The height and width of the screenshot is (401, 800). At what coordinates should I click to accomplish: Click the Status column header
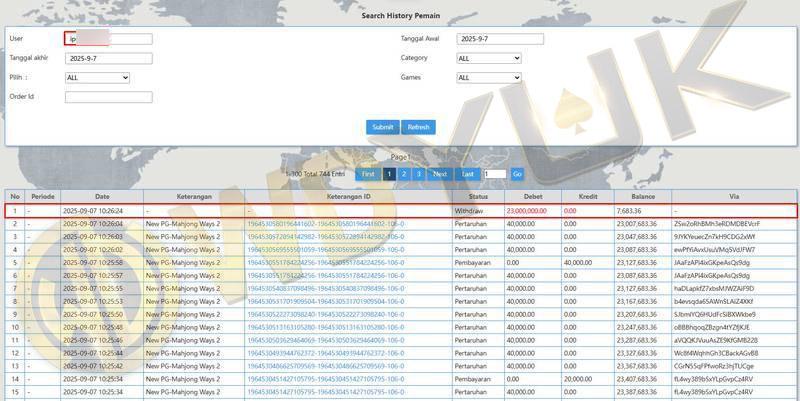(x=478, y=196)
